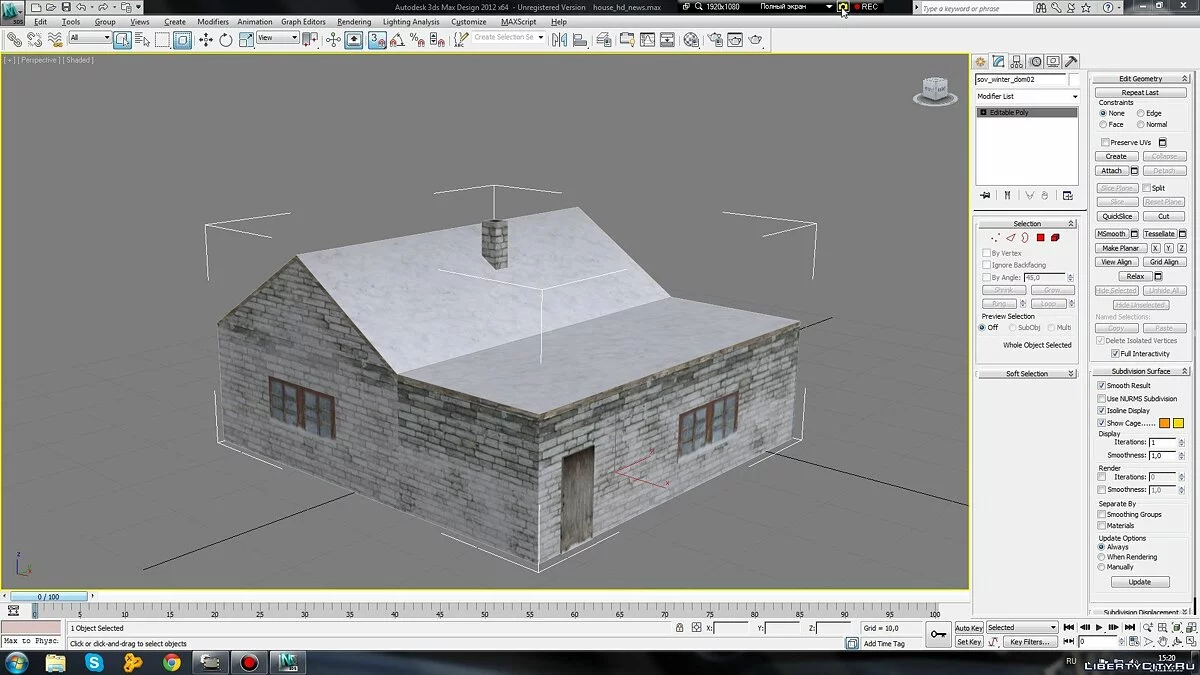Click the QuickSlice button

(1117, 216)
